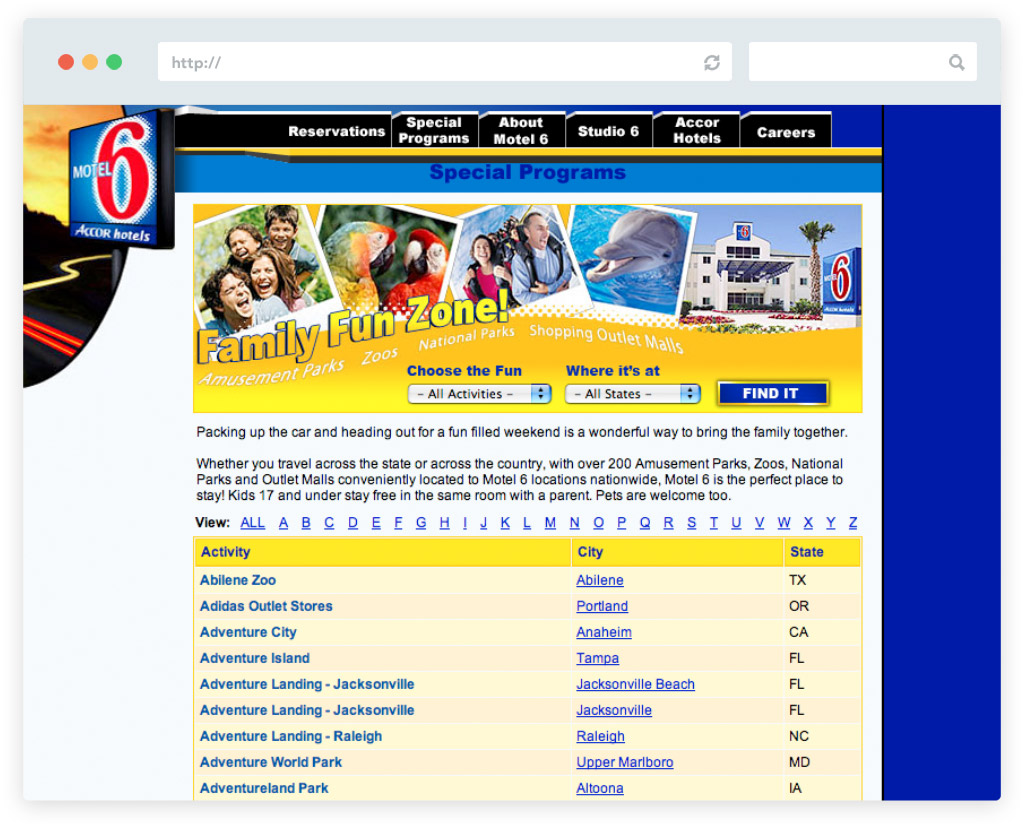Image resolution: width=1024 pixels, height=828 pixels.
Task: Click the FIND IT button
Action: [772, 393]
